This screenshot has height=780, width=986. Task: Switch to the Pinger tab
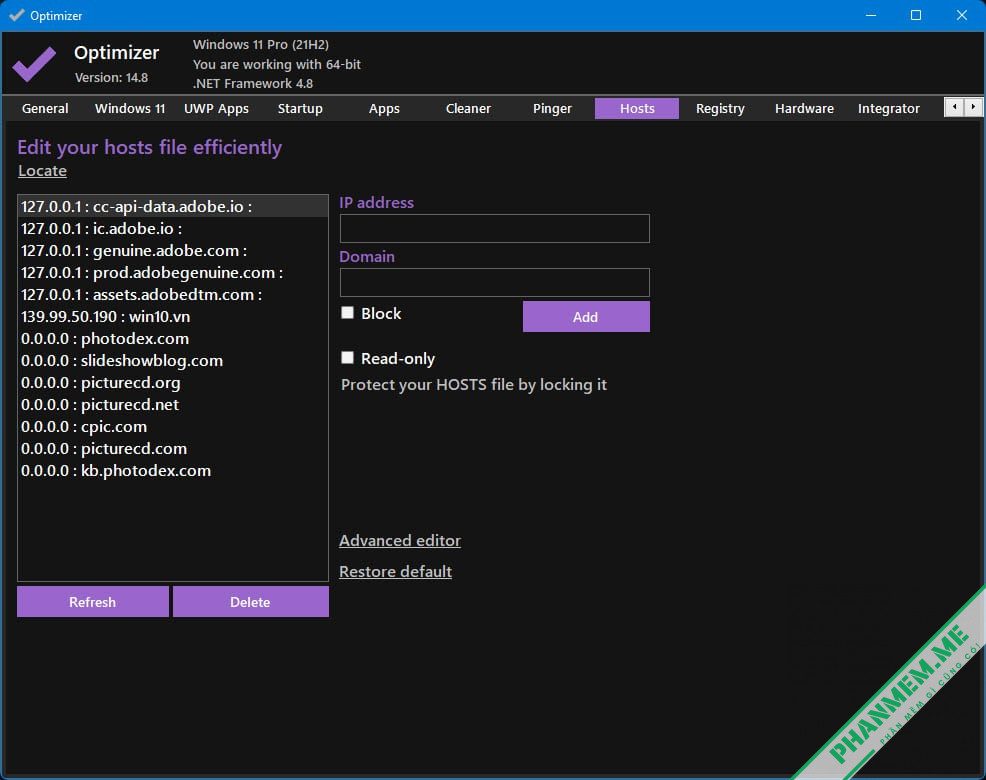pyautogui.click(x=552, y=108)
